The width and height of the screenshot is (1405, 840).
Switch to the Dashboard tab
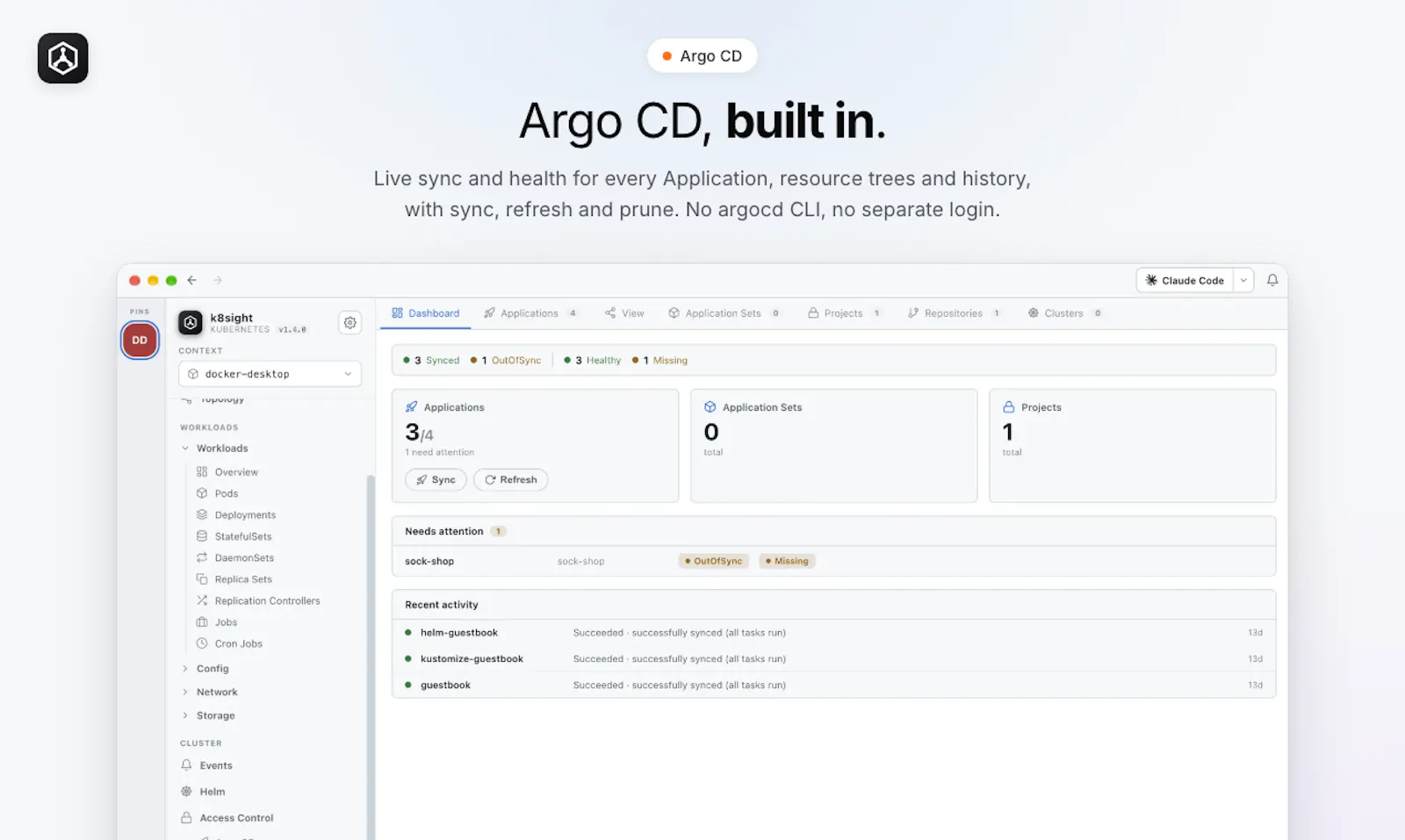[426, 313]
